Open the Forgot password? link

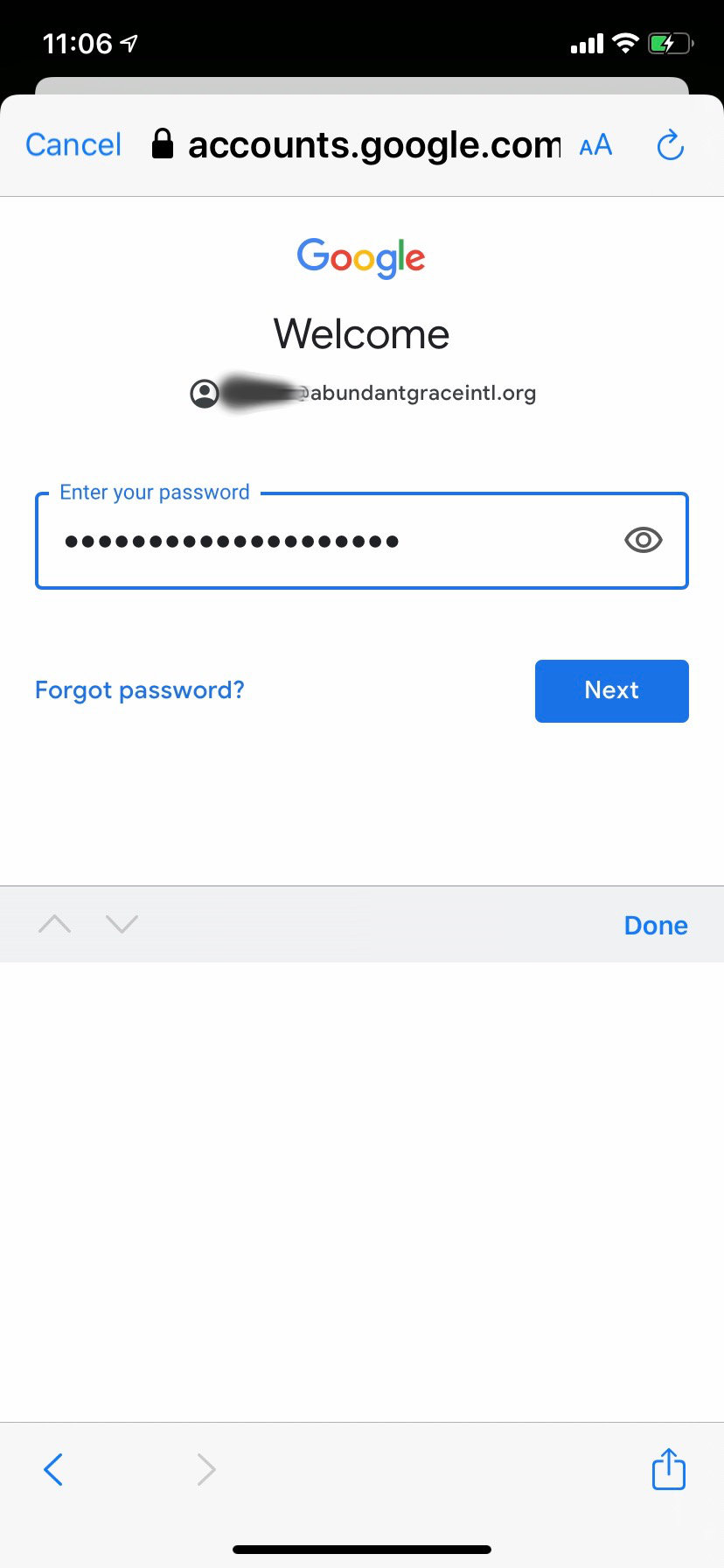[x=140, y=690]
